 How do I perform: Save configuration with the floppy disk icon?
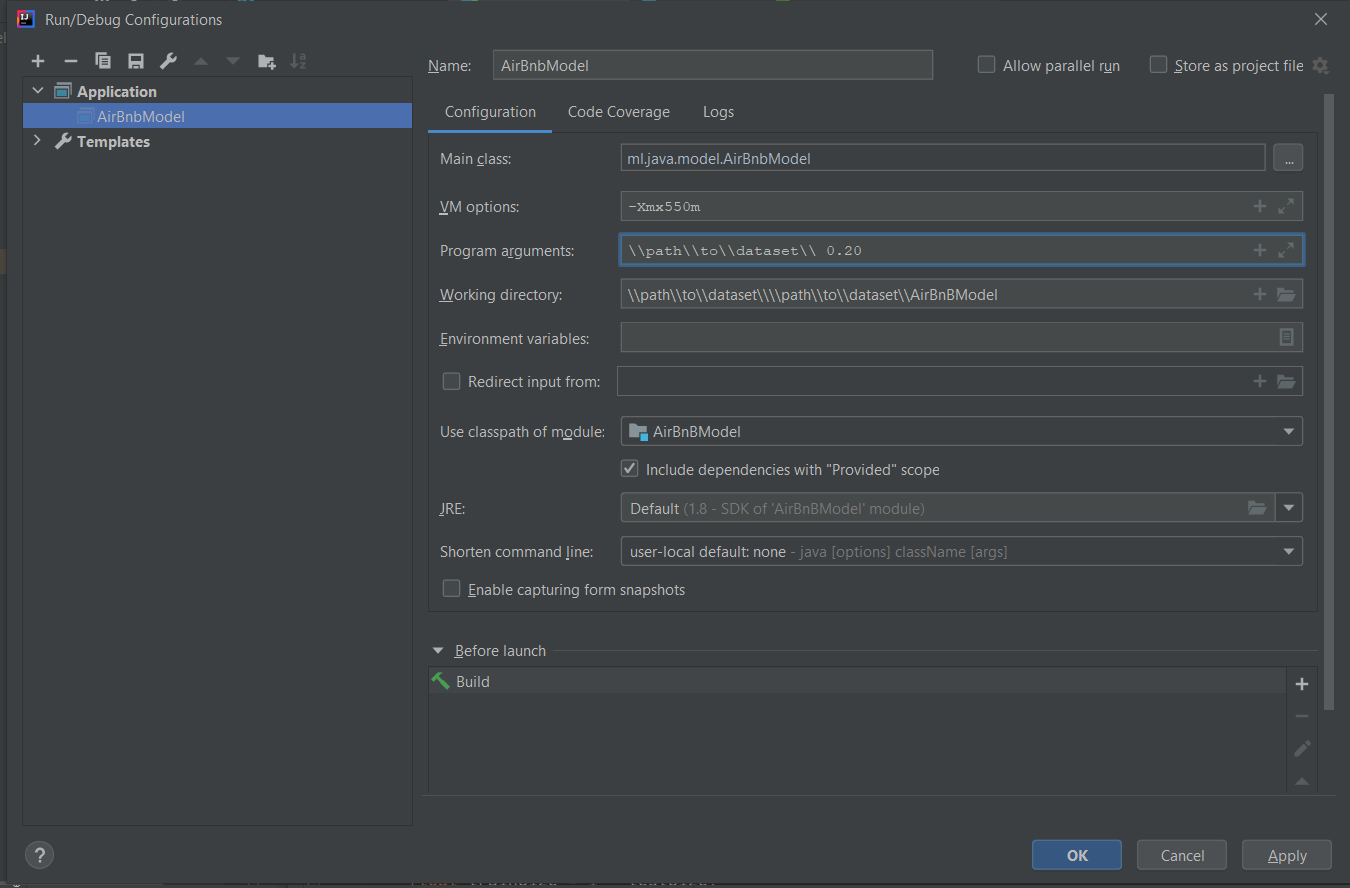tap(136, 62)
